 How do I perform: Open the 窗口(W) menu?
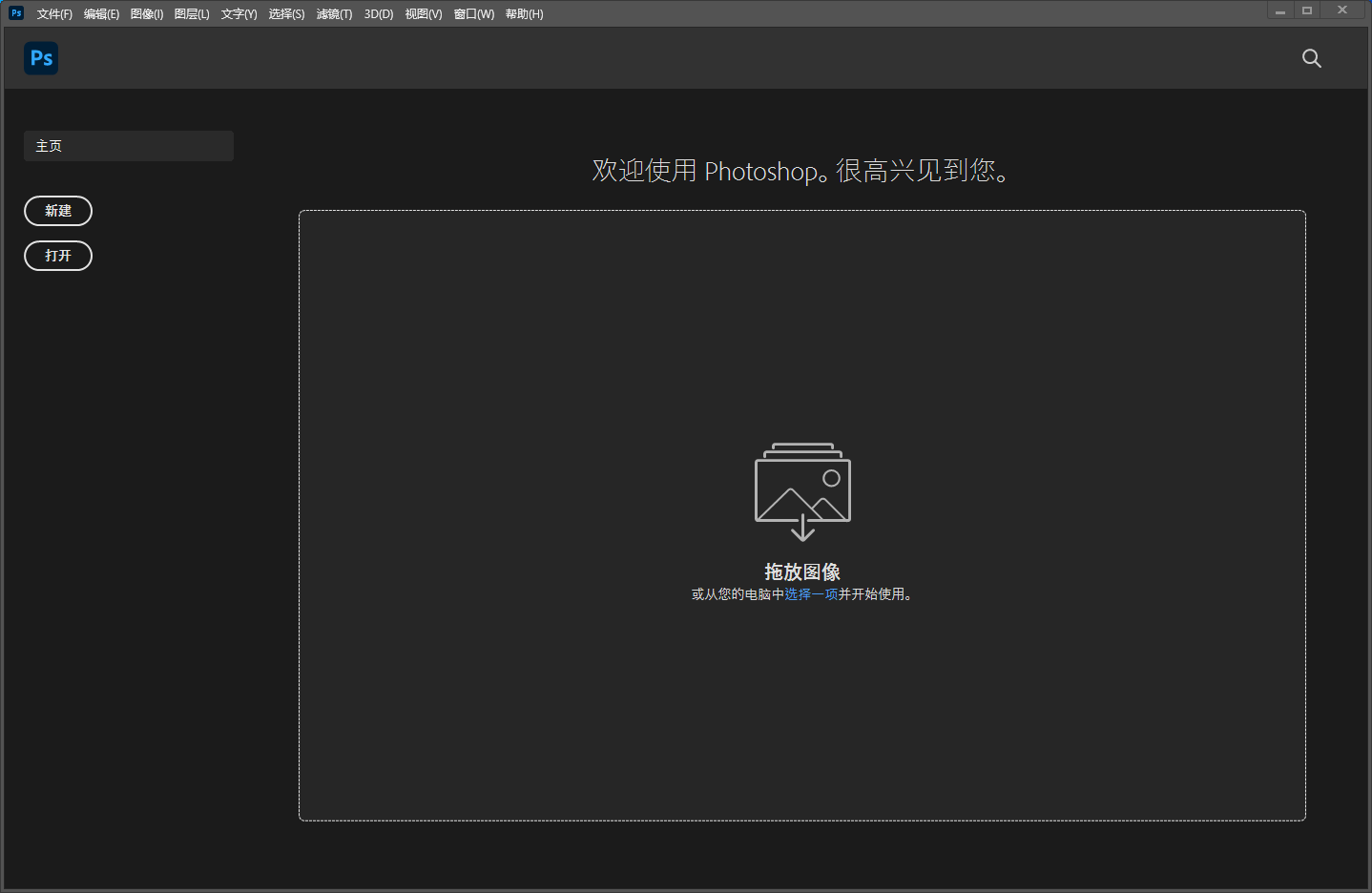[474, 14]
